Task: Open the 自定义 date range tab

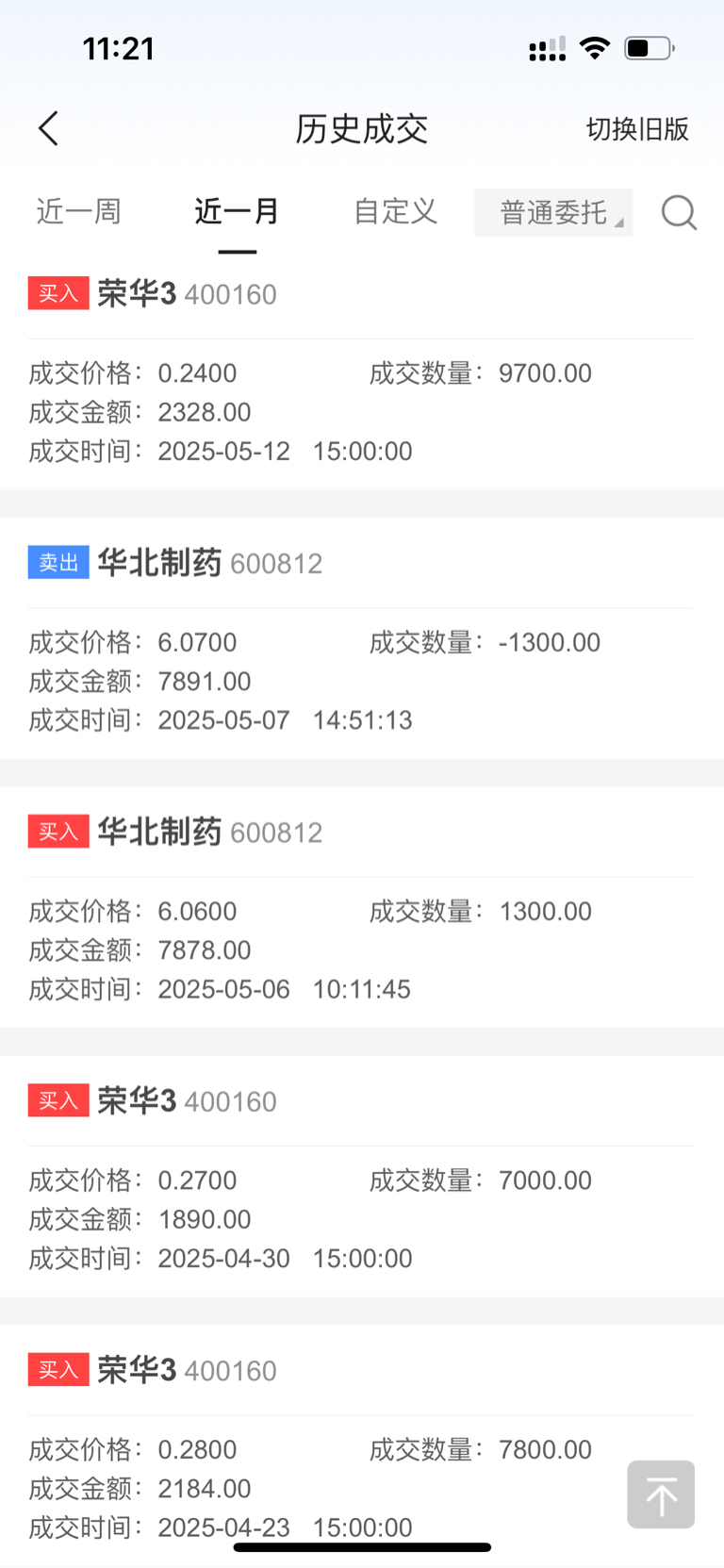Action: tap(396, 211)
